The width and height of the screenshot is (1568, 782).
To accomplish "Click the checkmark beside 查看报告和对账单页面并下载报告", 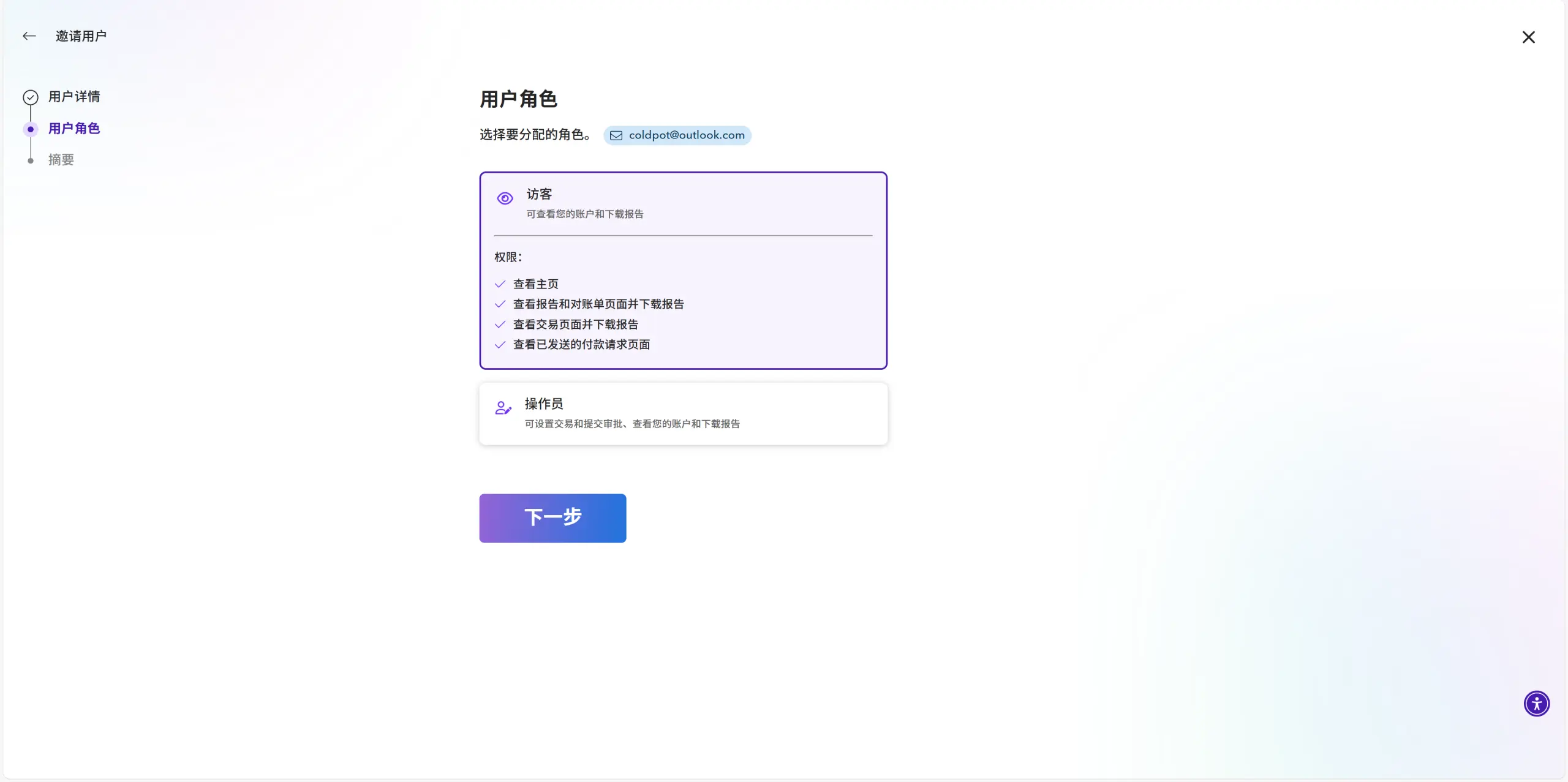I will 500,304.
